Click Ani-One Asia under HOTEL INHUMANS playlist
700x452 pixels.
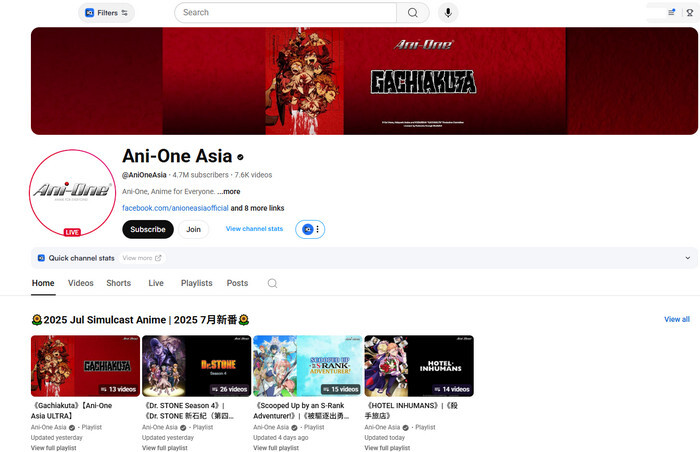[x=382, y=427]
